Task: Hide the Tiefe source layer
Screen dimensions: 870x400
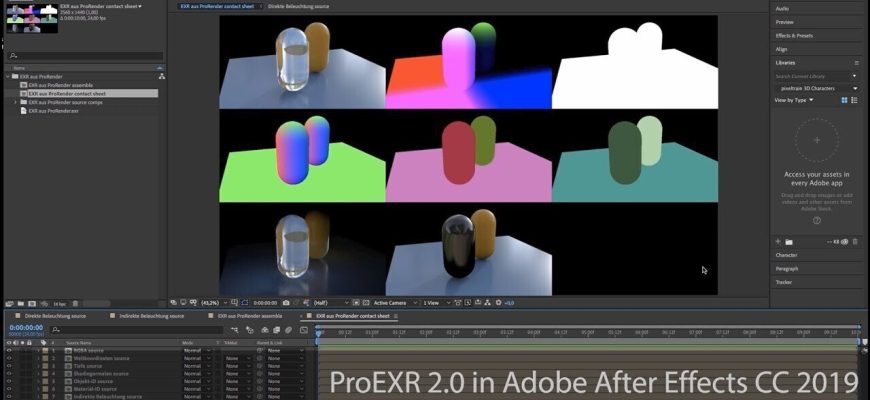Action: coord(9,366)
